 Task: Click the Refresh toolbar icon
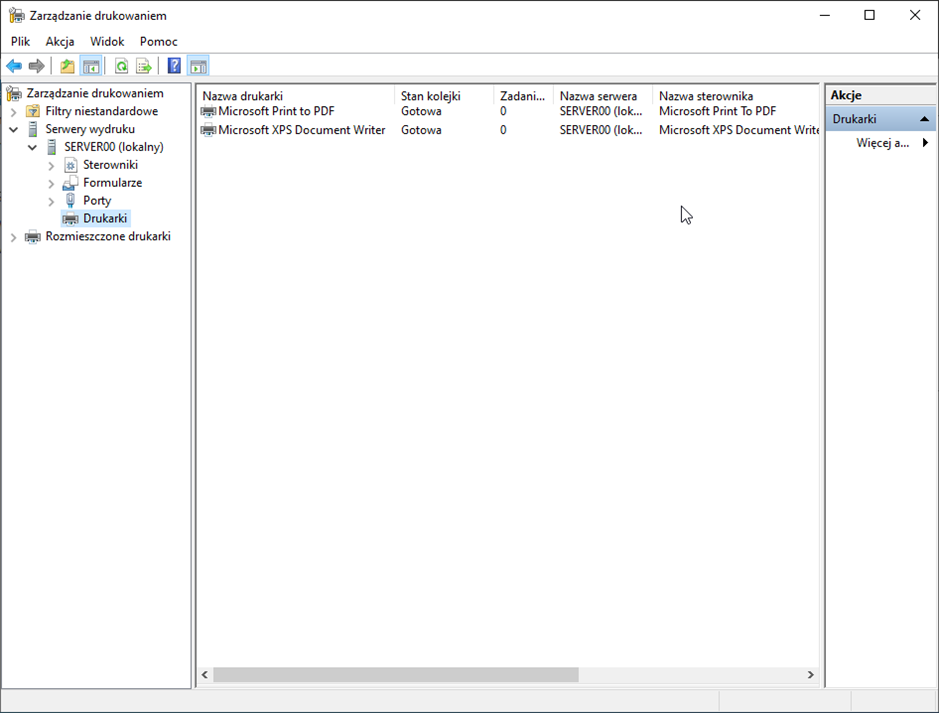coord(121,66)
